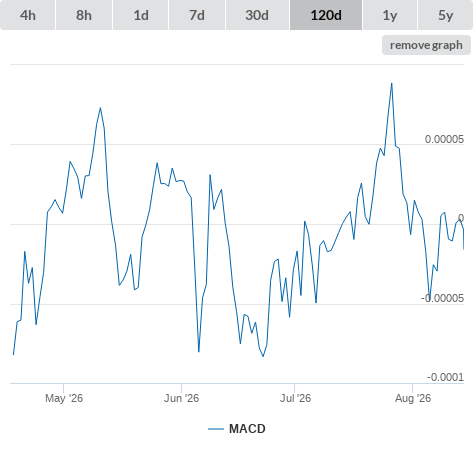Click the -0.0001 y-axis label
The image size is (474, 455).
pyautogui.click(x=445, y=377)
